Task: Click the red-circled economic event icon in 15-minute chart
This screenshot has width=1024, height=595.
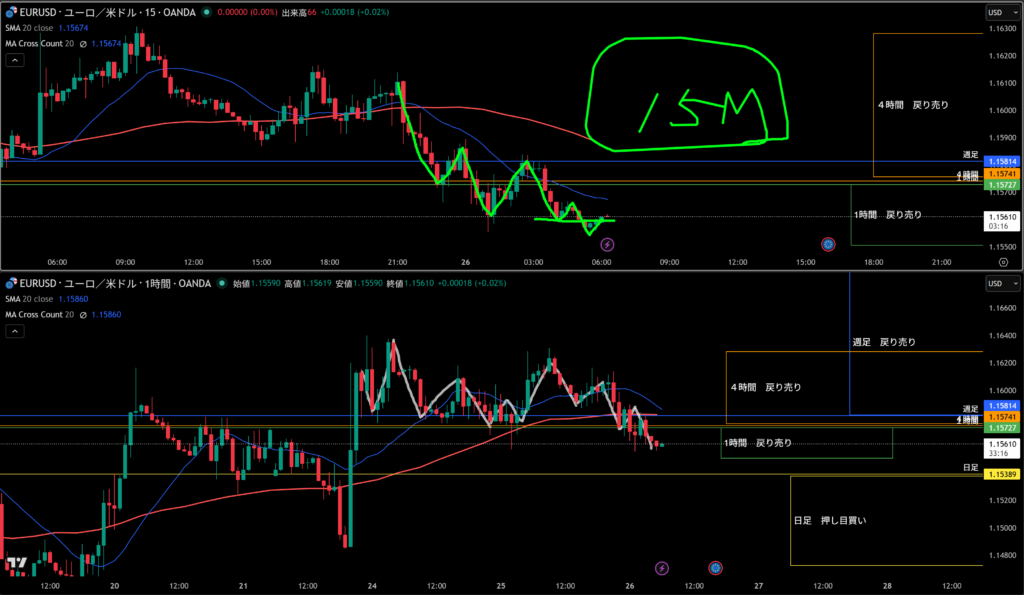Action: [828, 243]
